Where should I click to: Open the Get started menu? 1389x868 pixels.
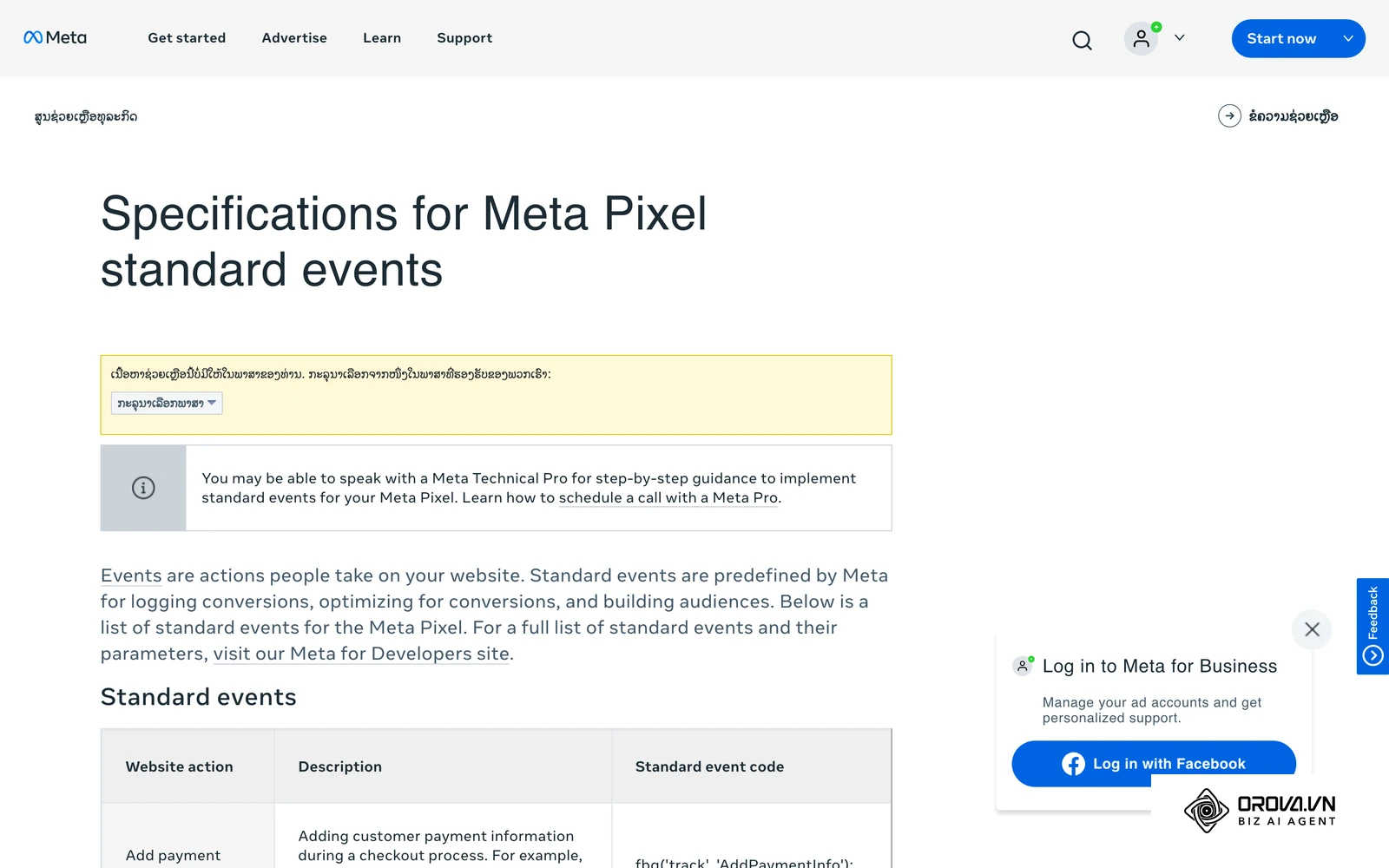(x=187, y=38)
